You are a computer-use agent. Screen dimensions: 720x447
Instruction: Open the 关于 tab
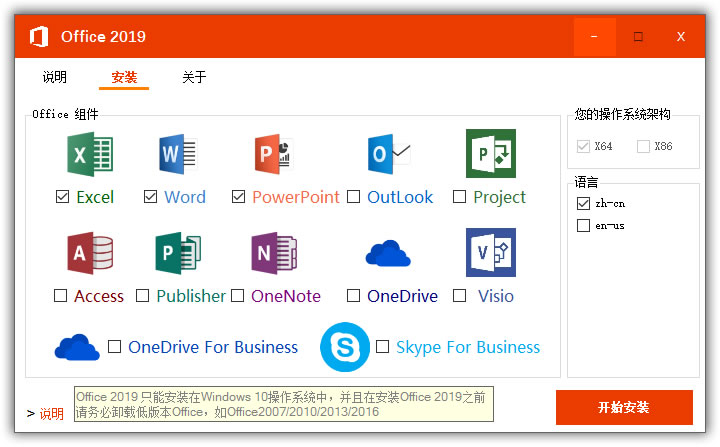(x=194, y=77)
